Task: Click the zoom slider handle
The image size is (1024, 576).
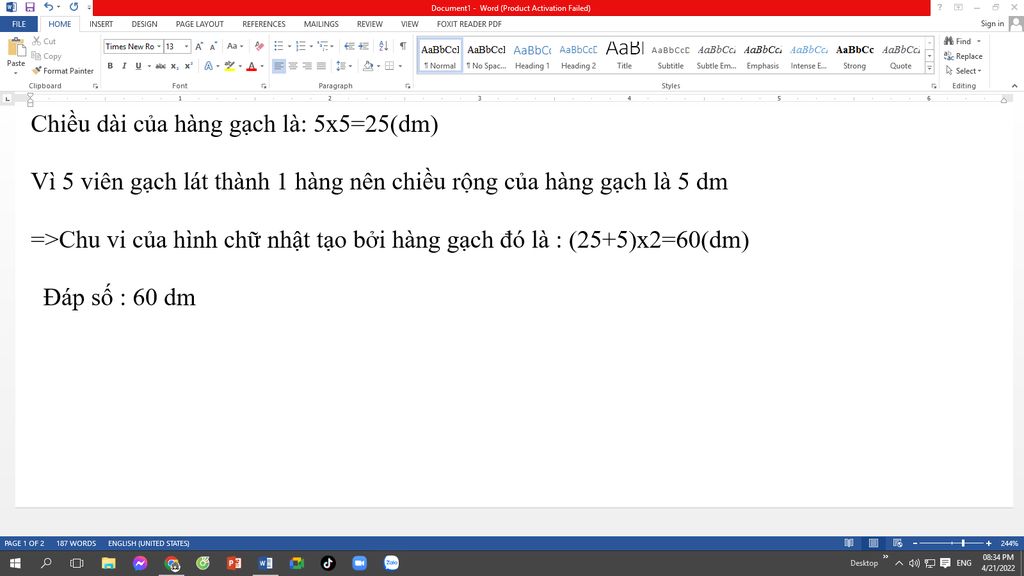Action: click(963, 543)
